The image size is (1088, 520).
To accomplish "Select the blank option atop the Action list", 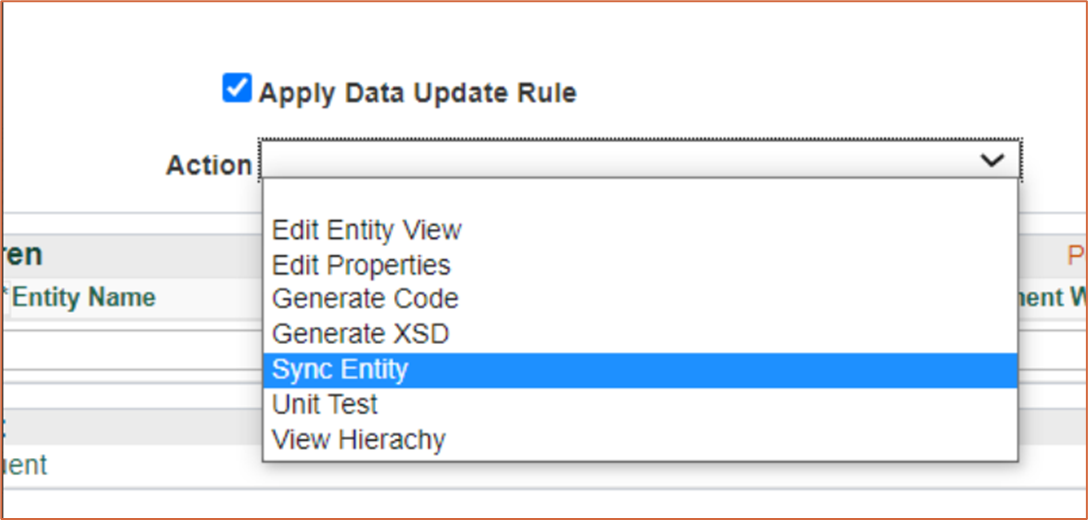I will (x=640, y=197).
